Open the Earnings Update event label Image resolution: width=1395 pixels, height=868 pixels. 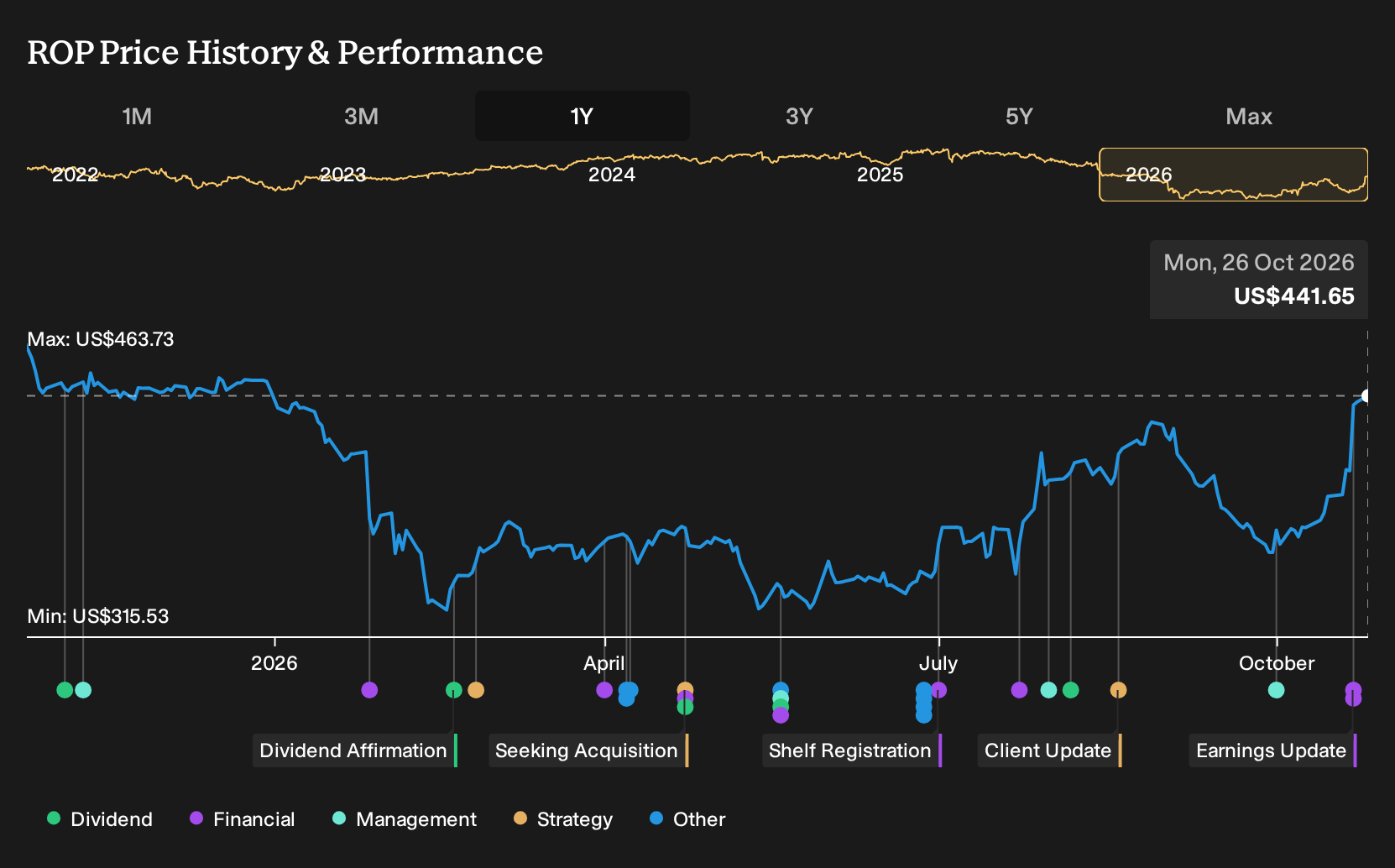(x=1272, y=750)
